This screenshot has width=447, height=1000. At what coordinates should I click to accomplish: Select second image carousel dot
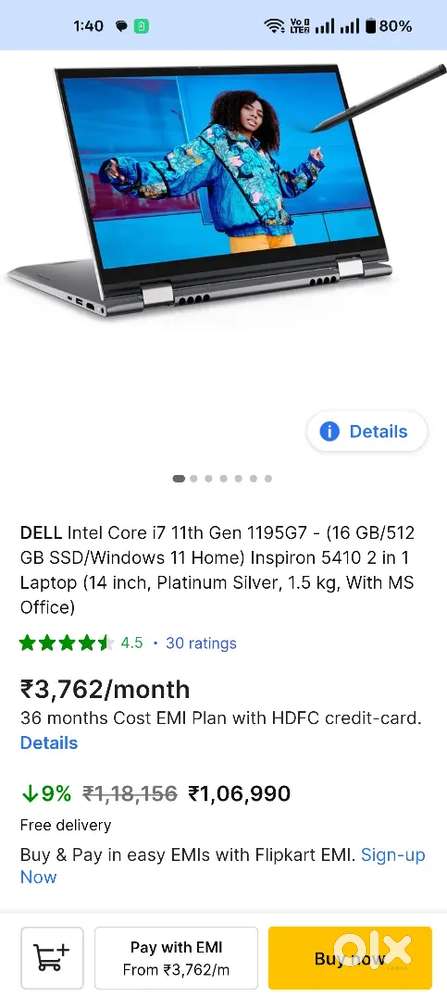click(x=194, y=478)
